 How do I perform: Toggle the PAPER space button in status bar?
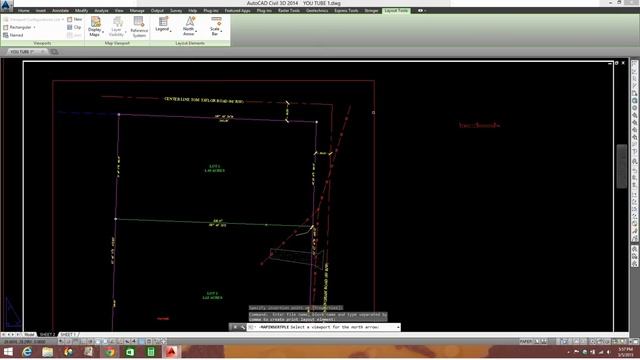click(x=526, y=341)
